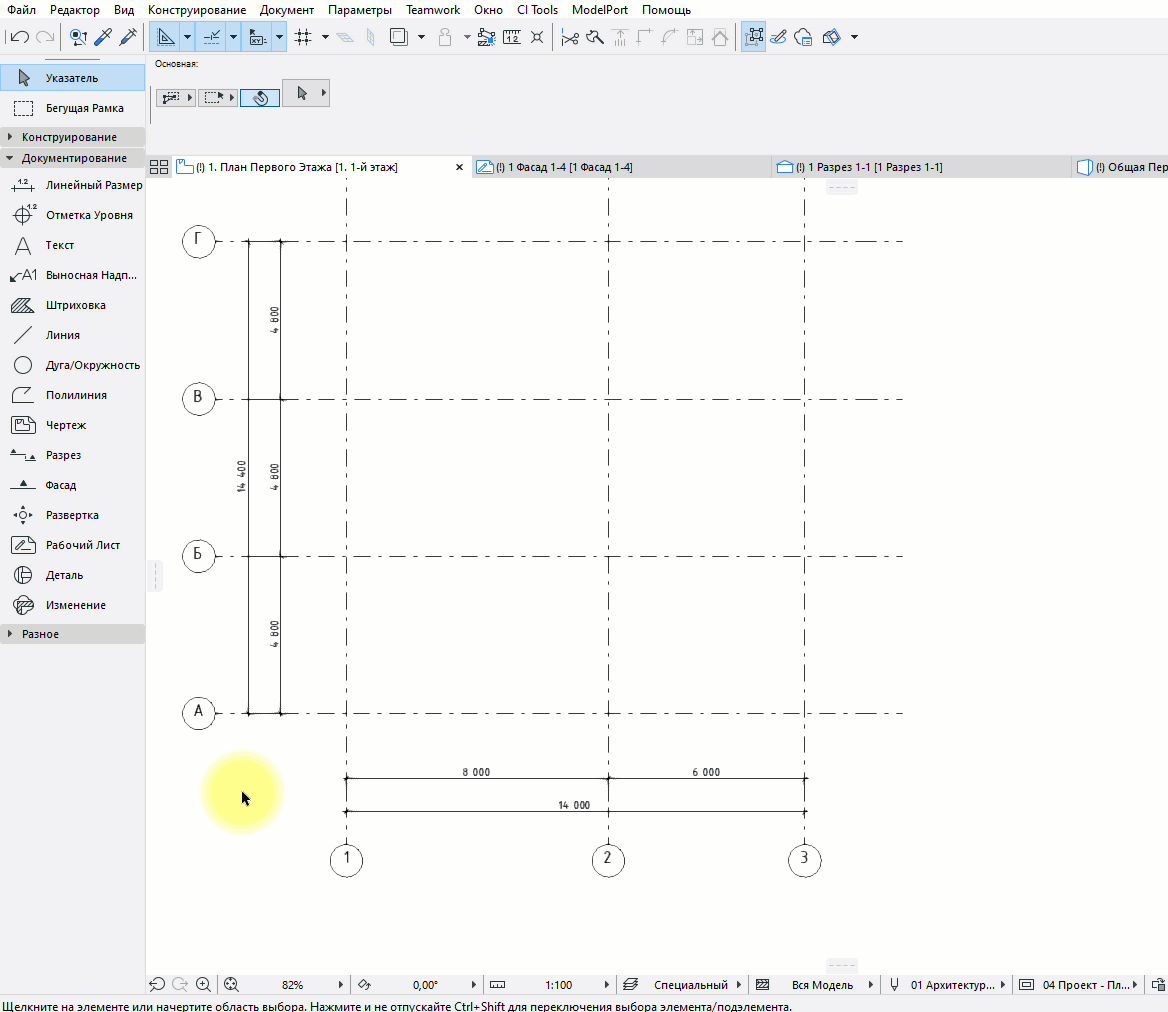
Task: Click the cloud list icon in the toolbar
Action: pyautogui.click(x=803, y=36)
